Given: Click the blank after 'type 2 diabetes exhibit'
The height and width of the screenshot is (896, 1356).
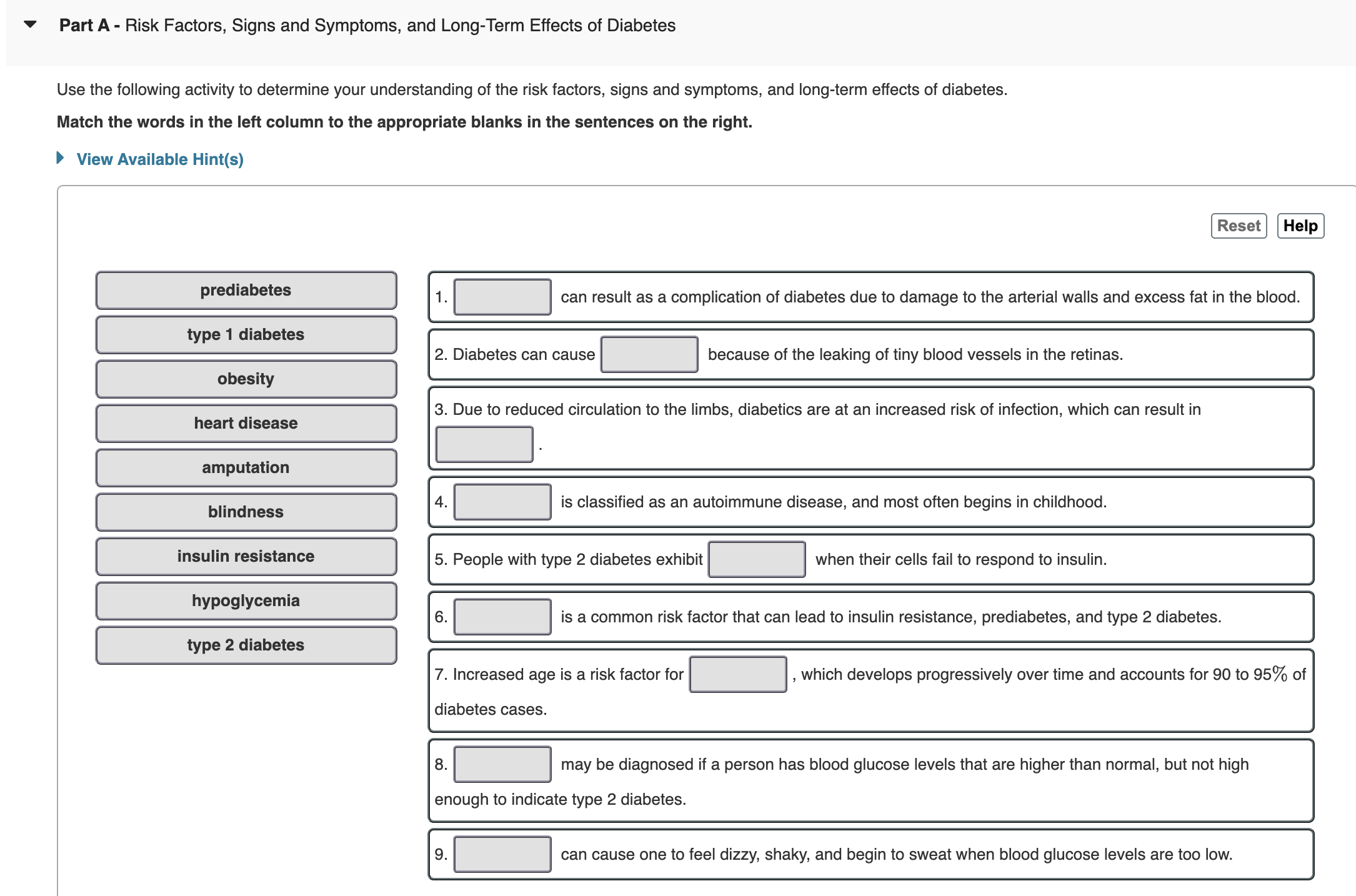Looking at the screenshot, I should [x=757, y=560].
